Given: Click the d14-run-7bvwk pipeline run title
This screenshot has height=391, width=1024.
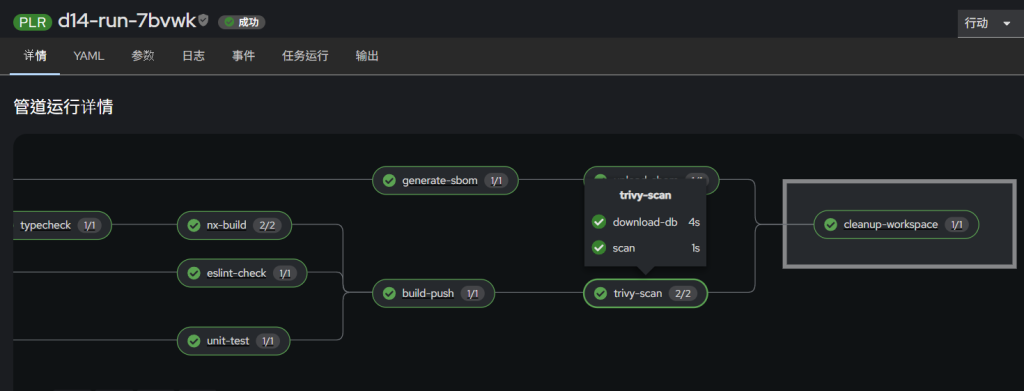Looking at the screenshot, I should point(127,21).
